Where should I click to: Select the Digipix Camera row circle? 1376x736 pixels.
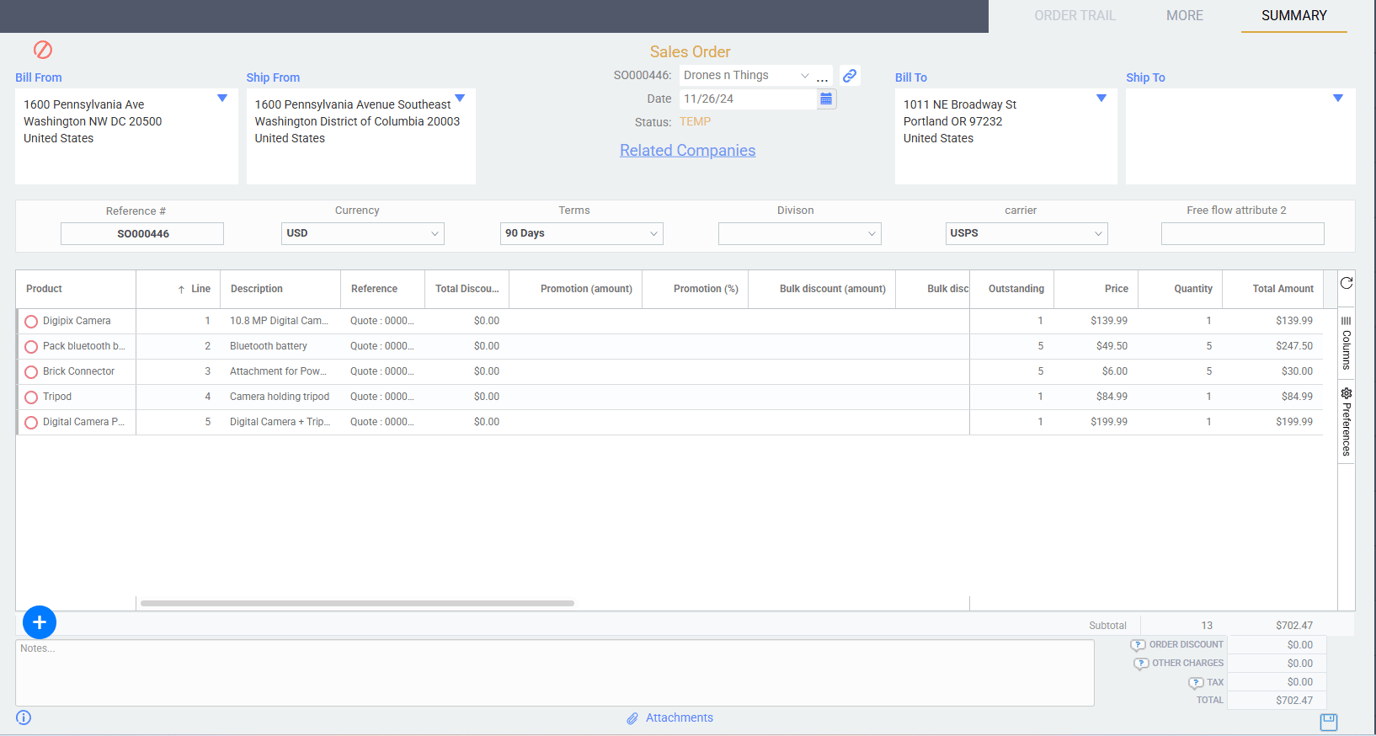(31, 322)
